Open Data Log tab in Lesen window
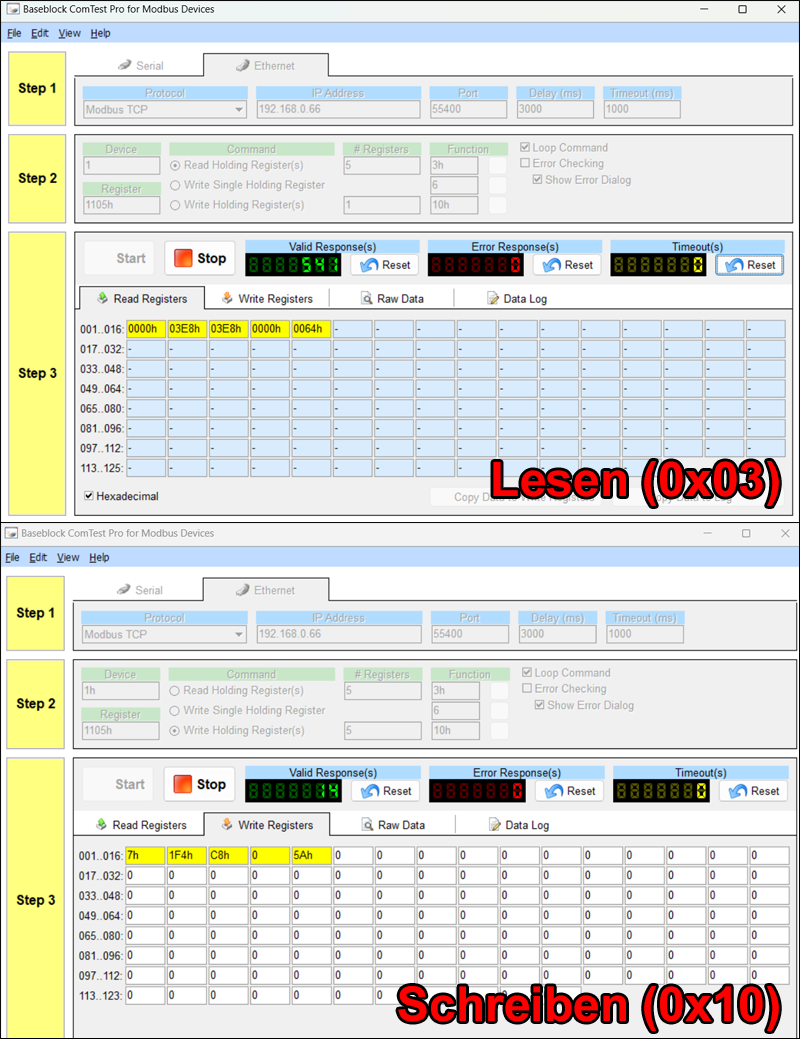800x1039 pixels. click(x=517, y=298)
